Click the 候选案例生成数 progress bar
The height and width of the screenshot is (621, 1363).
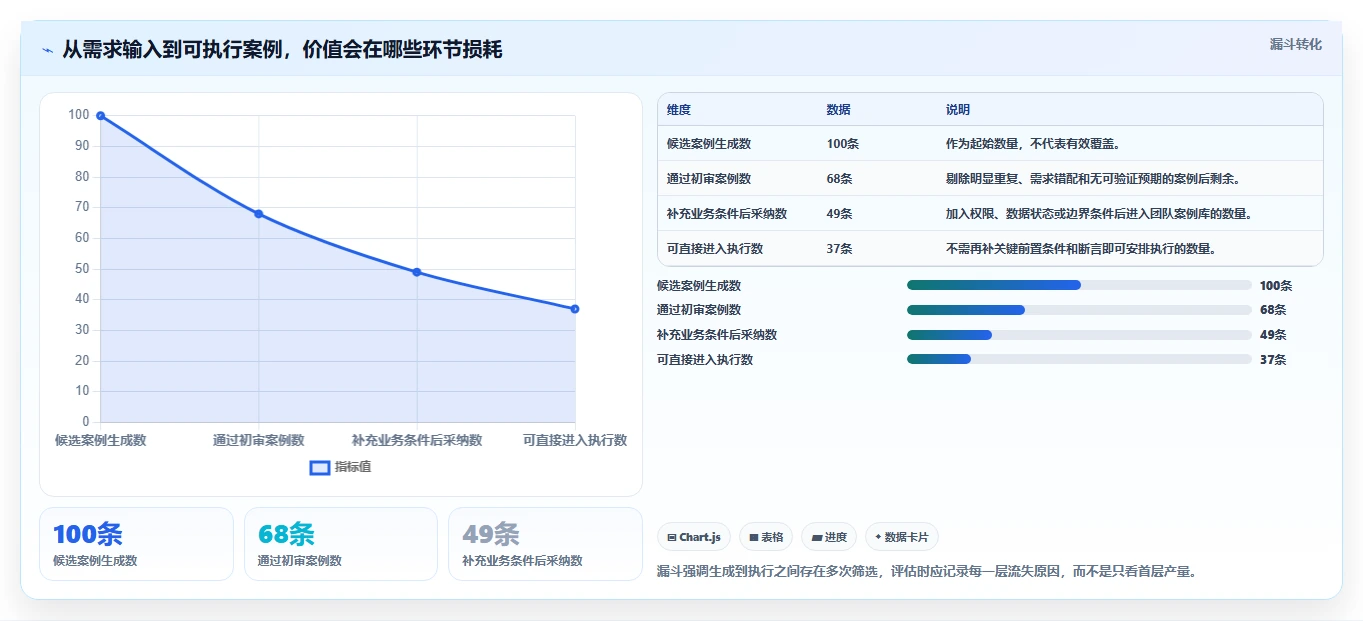[1079, 285]
